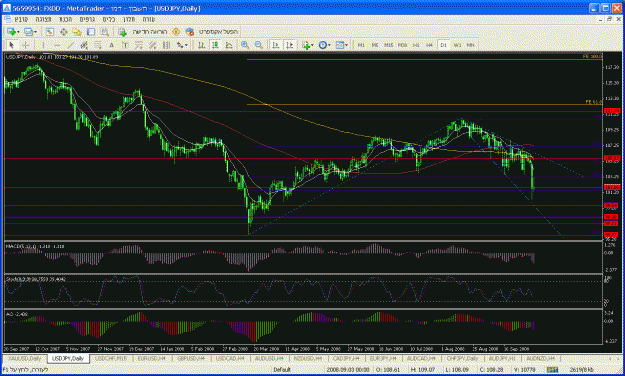
Task: Toggle the Expert Advisors button
Action: coord(212,32)
